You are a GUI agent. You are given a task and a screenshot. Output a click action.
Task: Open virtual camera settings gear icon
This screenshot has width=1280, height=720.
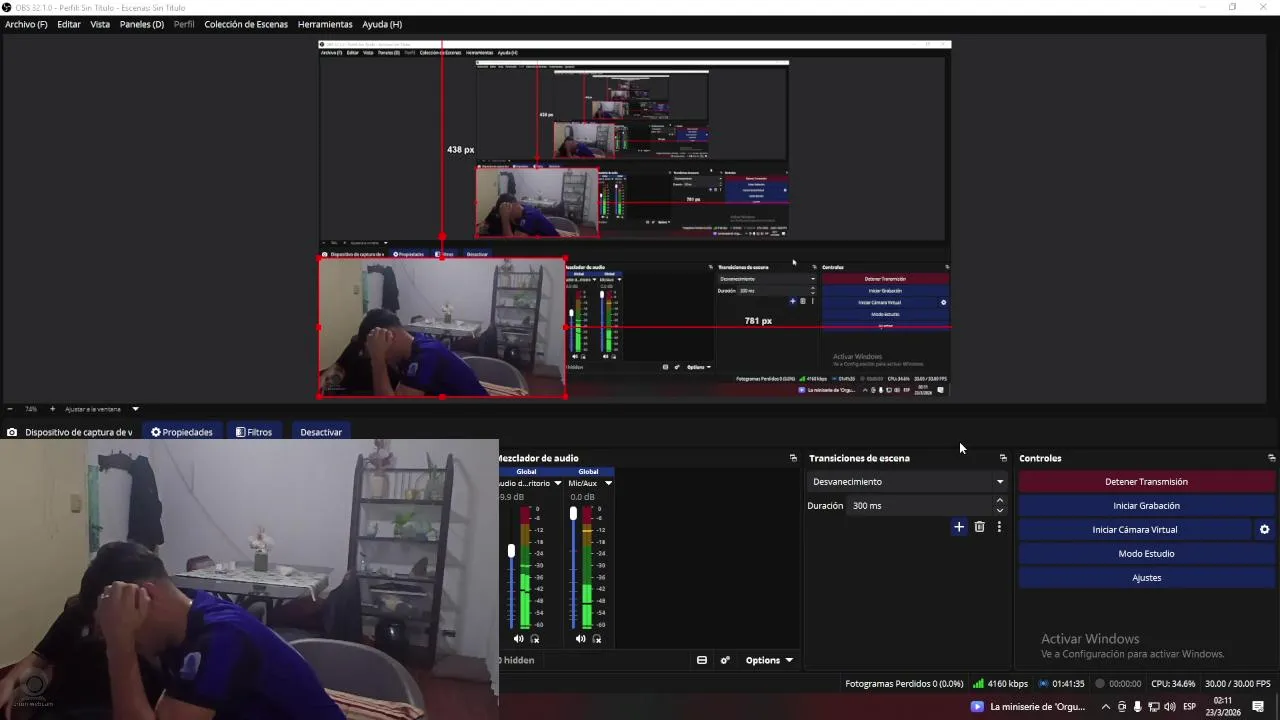(1264, 530)
